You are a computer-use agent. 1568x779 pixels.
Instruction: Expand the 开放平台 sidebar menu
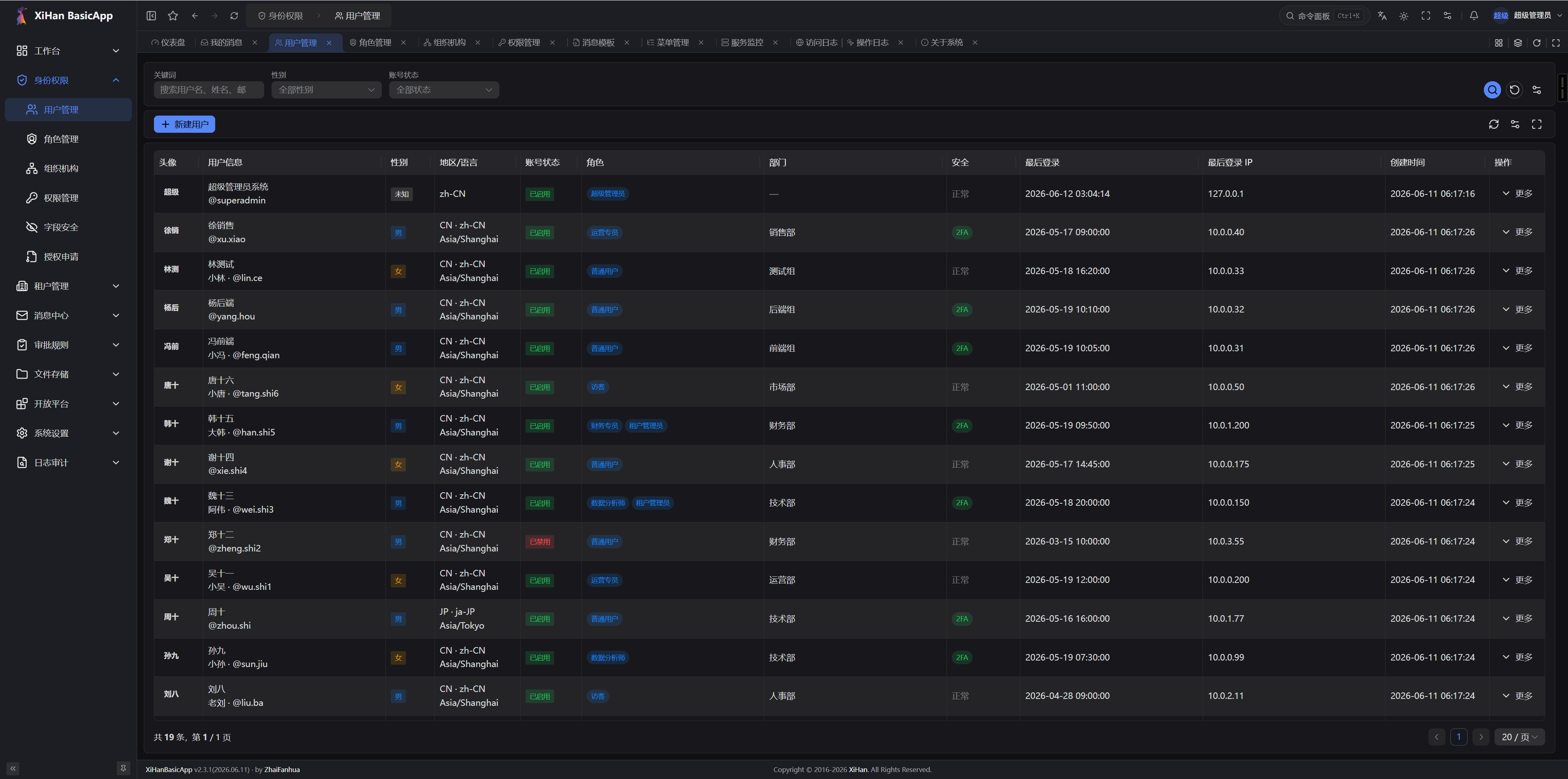pos(68,404)
